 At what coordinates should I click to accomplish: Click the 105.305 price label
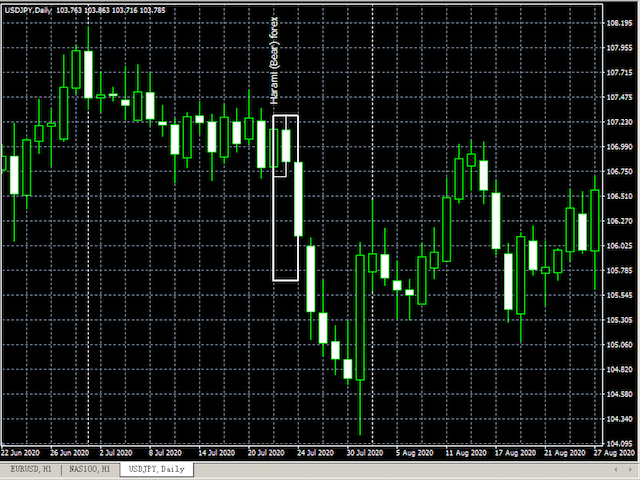click(x=619, y=320)
